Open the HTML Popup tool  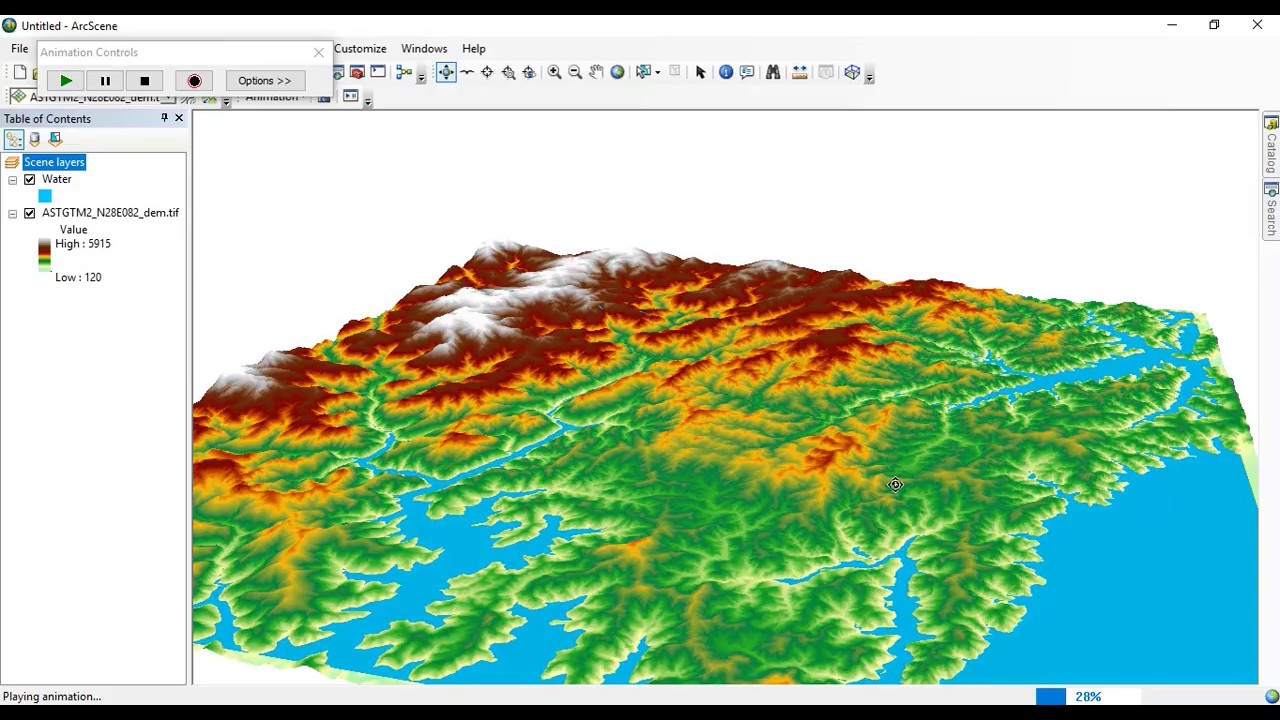(747, 72)
